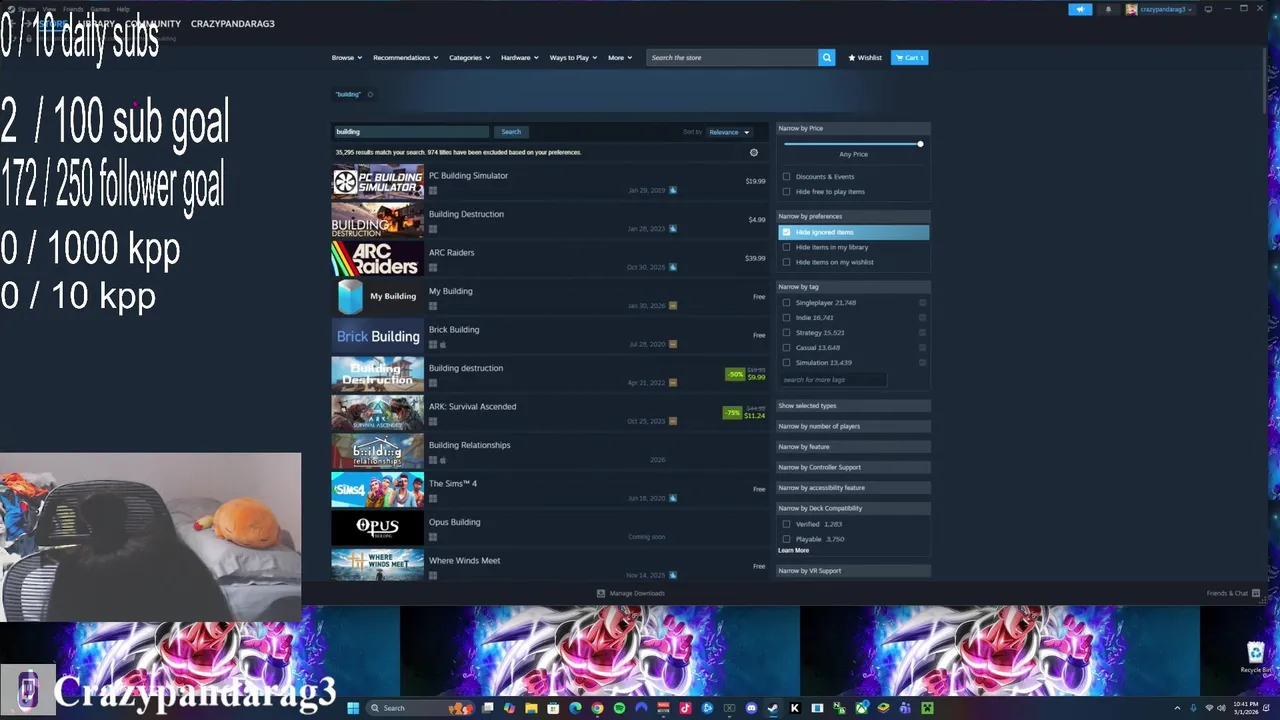Check the Simulation tag filter
The height and width of the screenshot is (720, 1280).
pos(786,362)
